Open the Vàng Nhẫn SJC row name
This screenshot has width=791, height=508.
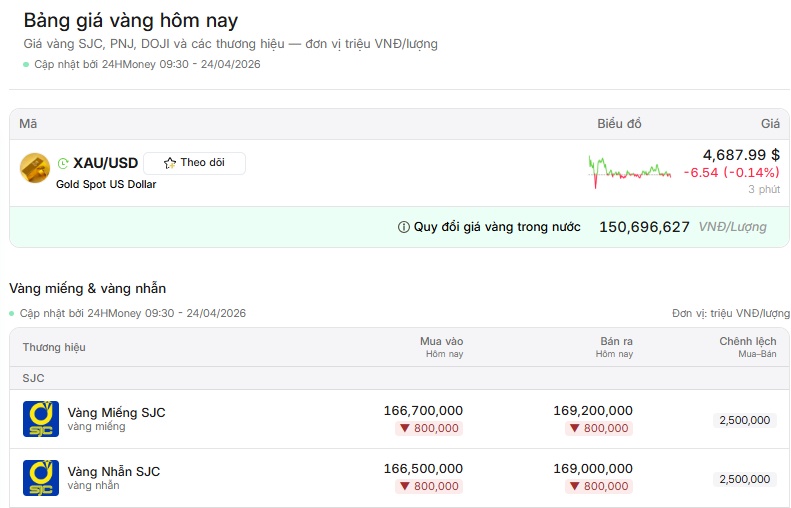click(x=114, y=472)
